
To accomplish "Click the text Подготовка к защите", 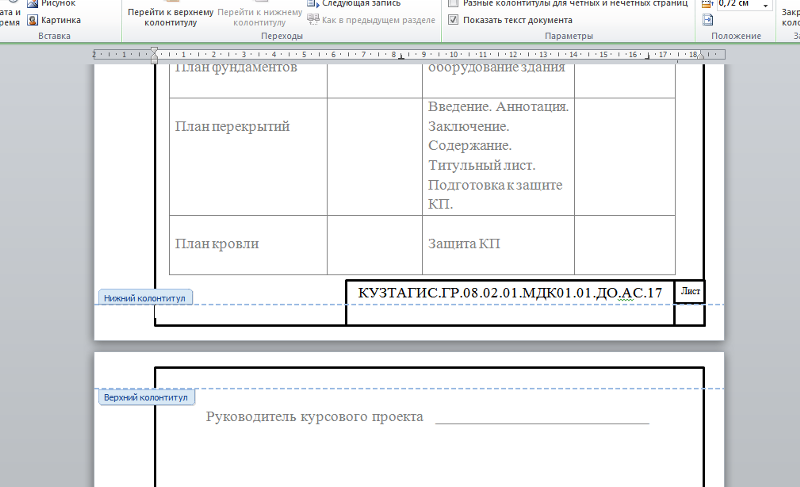I will [495, 185].
